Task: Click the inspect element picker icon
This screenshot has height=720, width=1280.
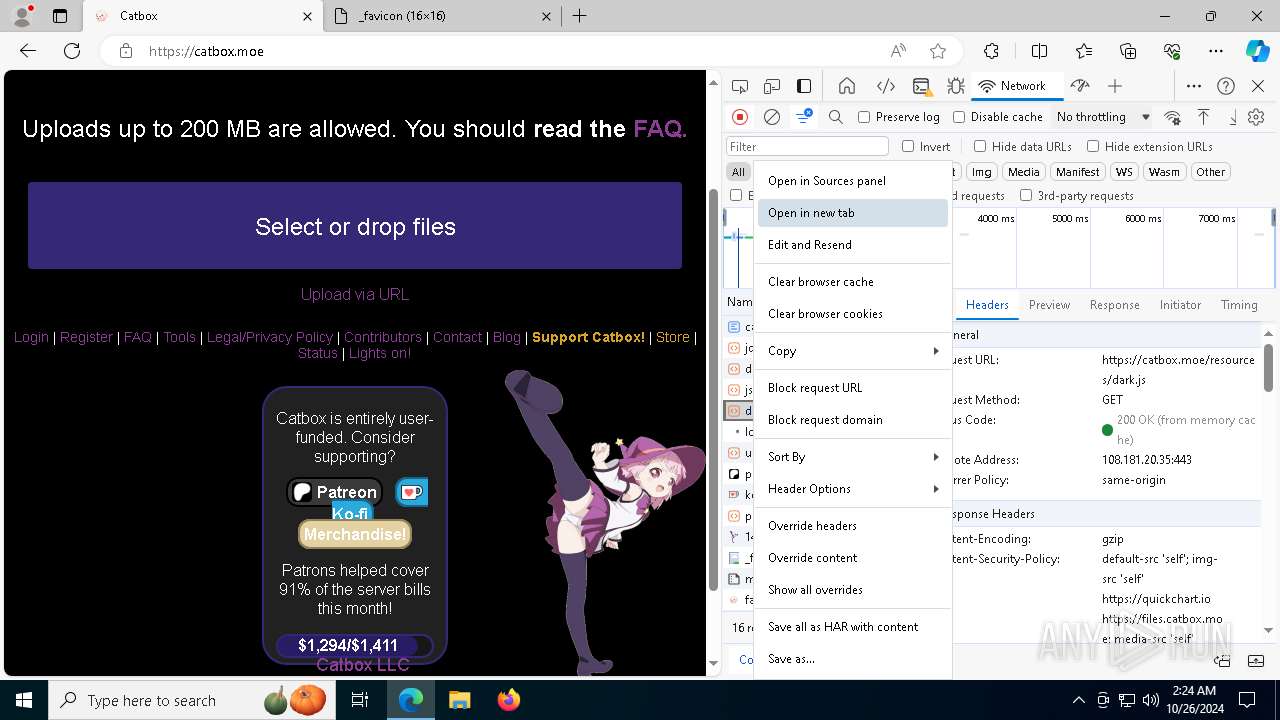Action: [740, 86]
